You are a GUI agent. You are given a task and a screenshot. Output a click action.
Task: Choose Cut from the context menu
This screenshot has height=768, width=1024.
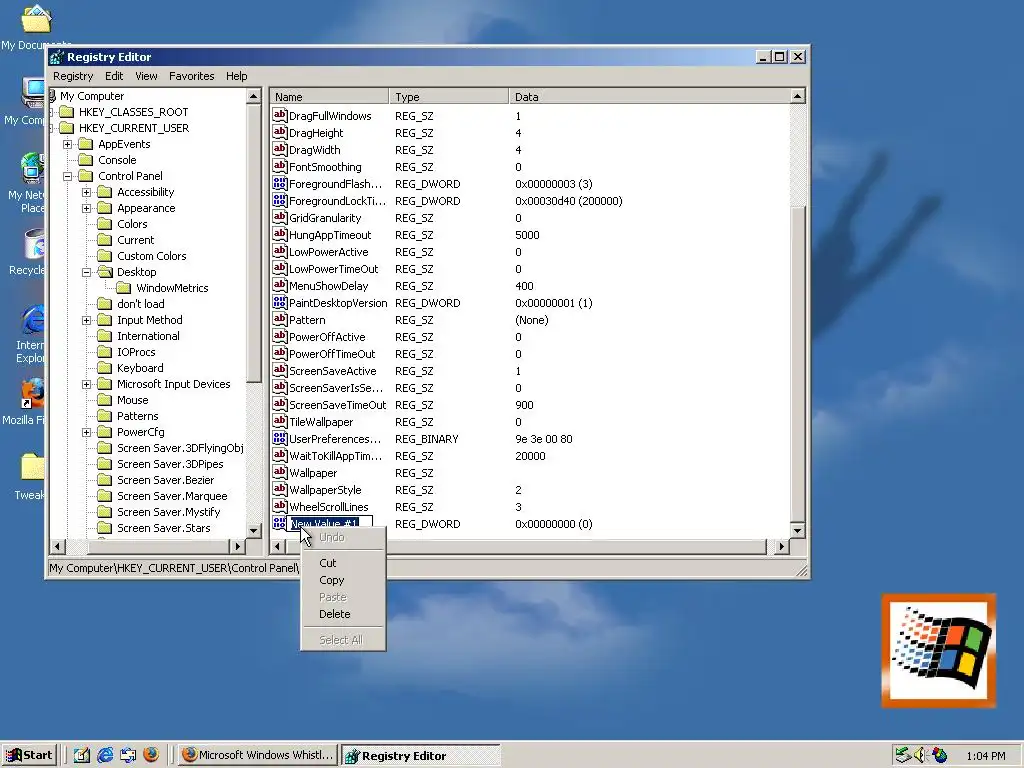(343, 563)
